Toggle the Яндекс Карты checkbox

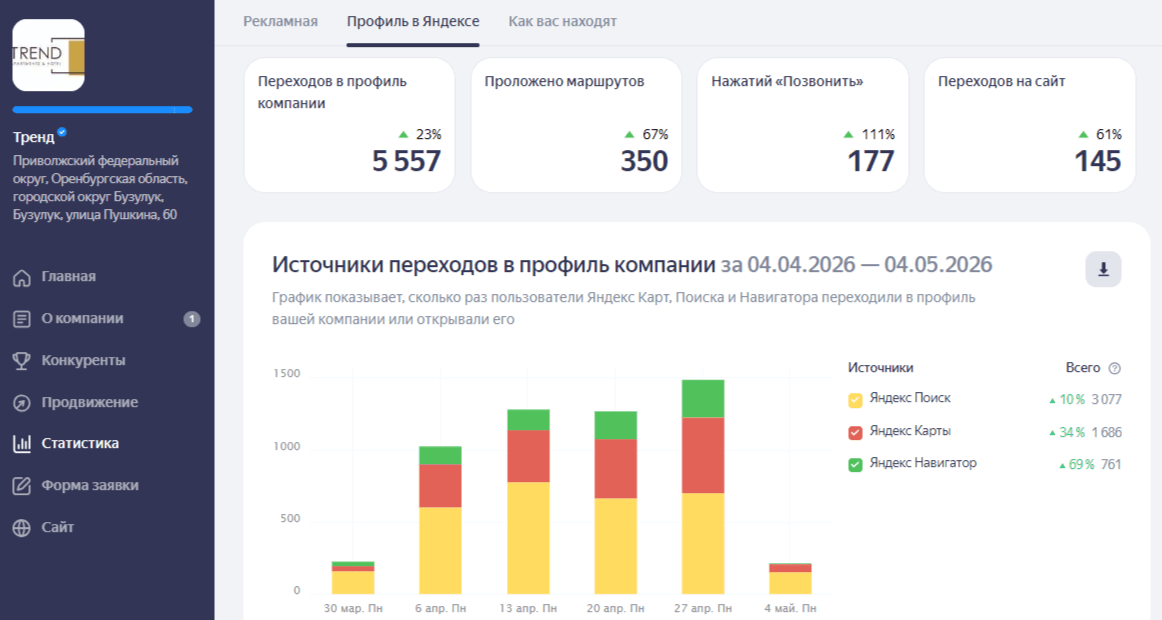[855, 433]
